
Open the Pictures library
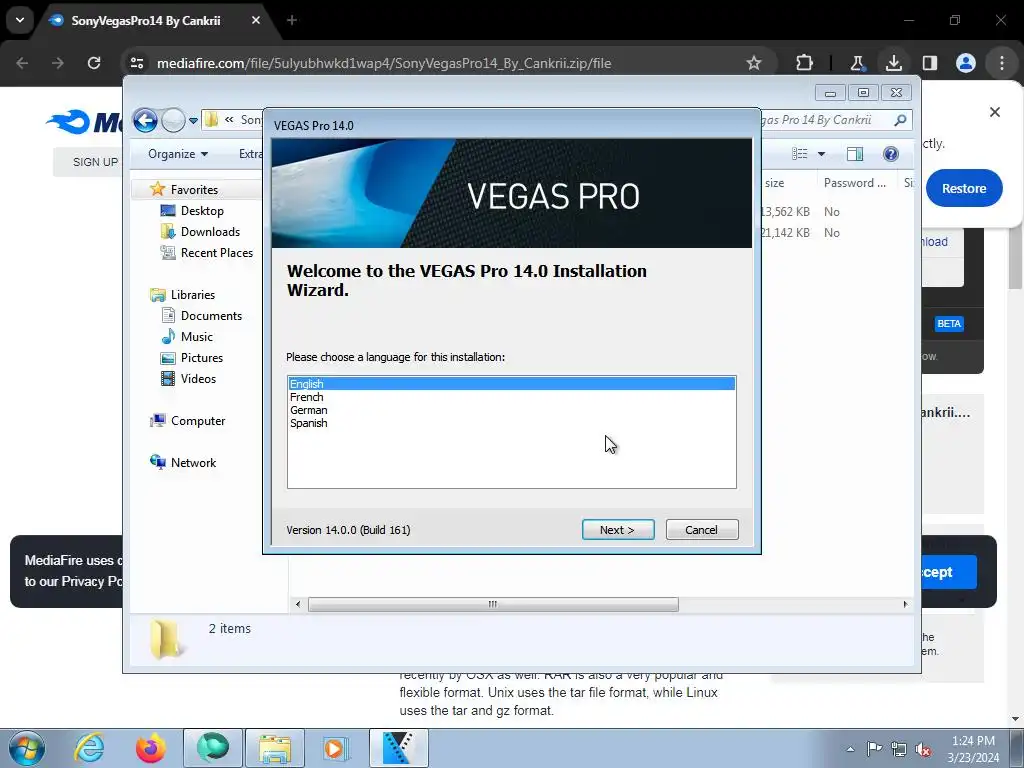[x=201, y=357]
